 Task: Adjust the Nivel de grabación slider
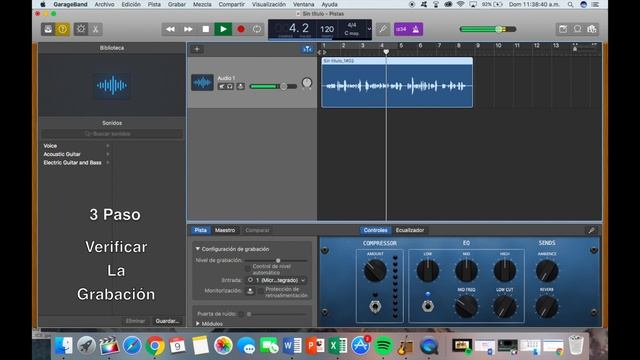click(x=276, y=260)
